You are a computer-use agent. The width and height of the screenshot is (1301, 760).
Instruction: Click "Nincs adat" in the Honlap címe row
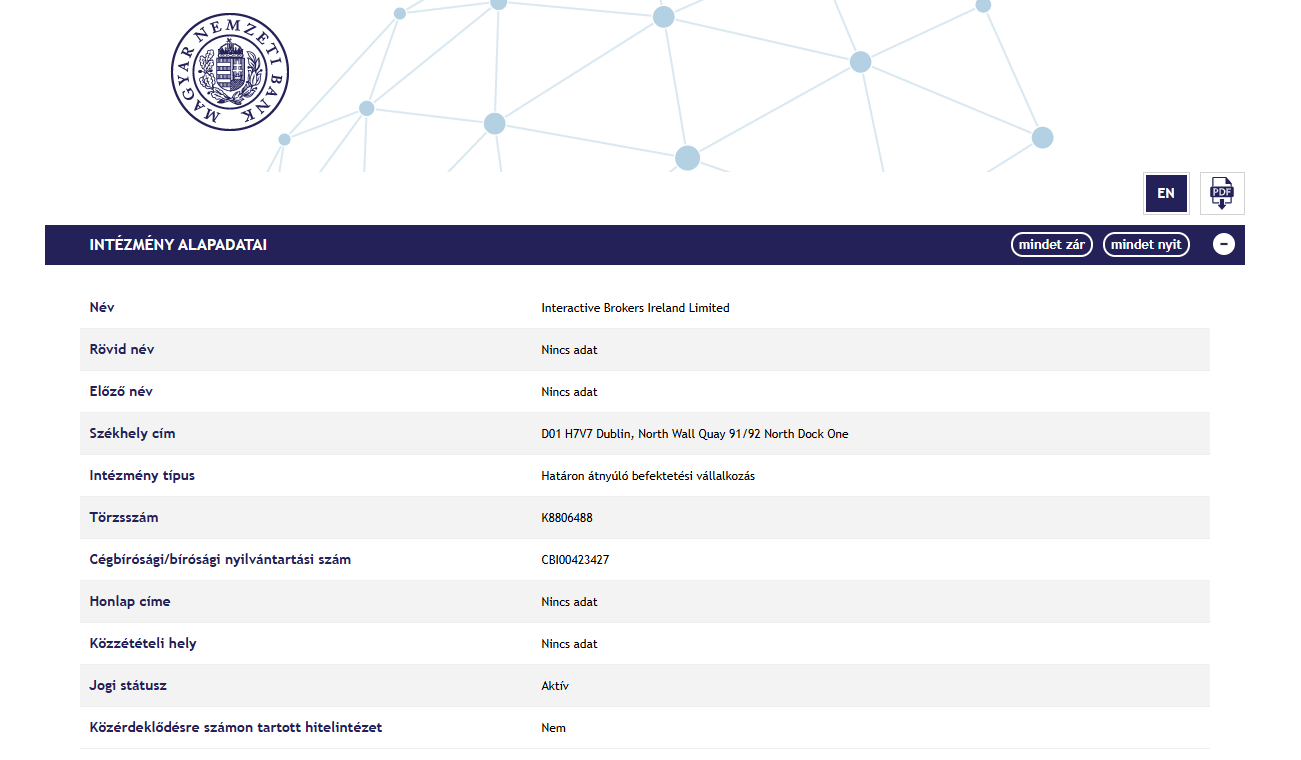point(569,602)
